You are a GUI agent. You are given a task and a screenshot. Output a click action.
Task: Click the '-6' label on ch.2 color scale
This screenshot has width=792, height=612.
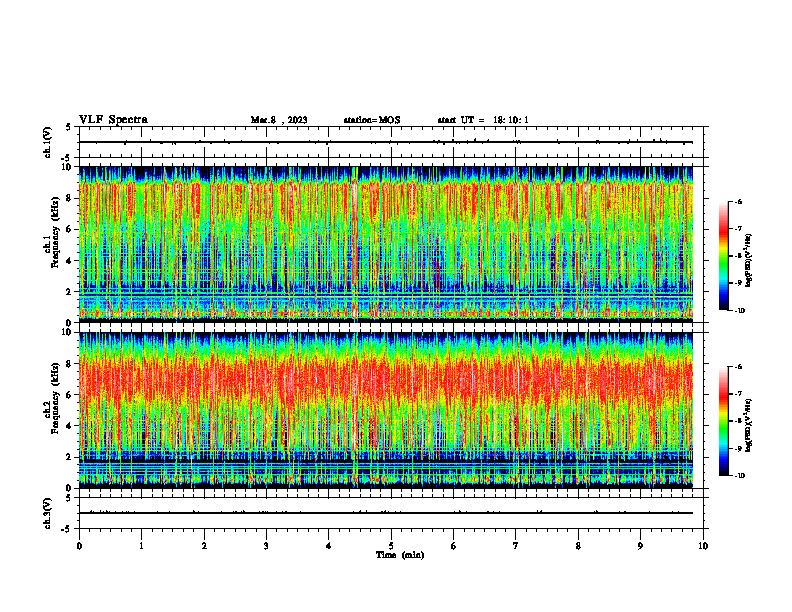(x=739, y=367)
